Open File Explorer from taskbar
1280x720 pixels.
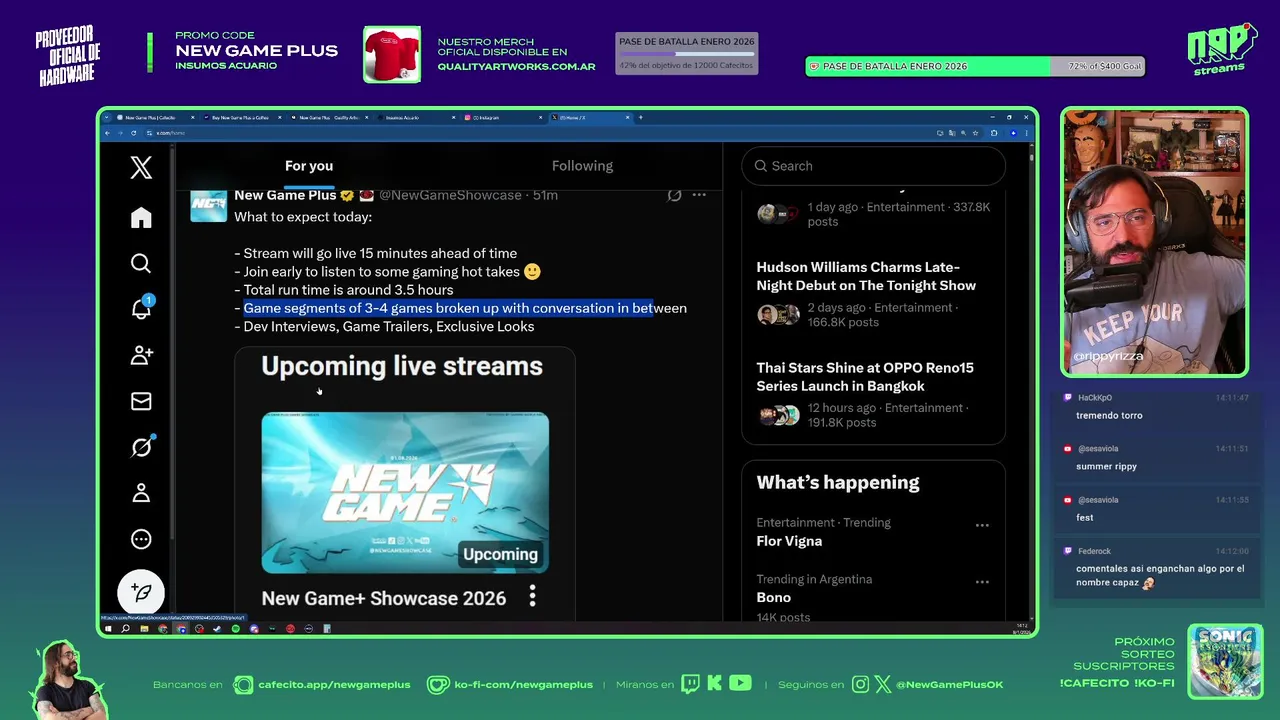coord(144,629)
